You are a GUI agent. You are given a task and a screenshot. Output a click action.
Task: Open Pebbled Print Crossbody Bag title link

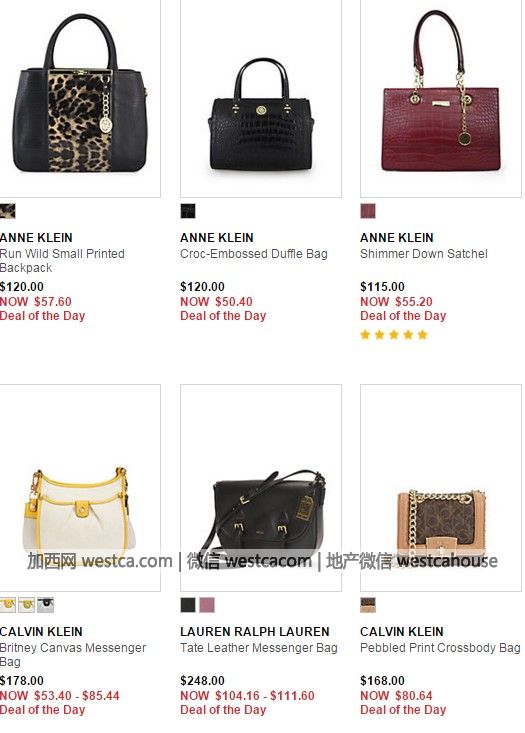click(440, 648)
